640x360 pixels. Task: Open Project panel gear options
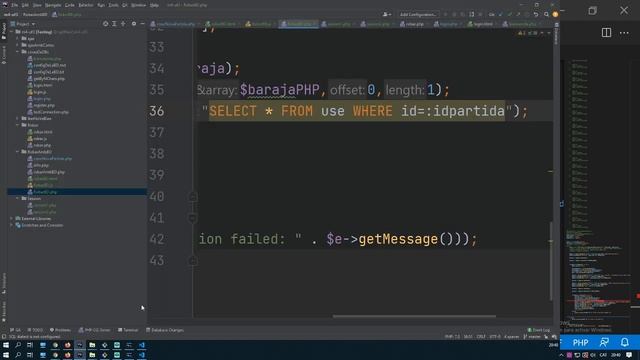(x=133, y=24)
